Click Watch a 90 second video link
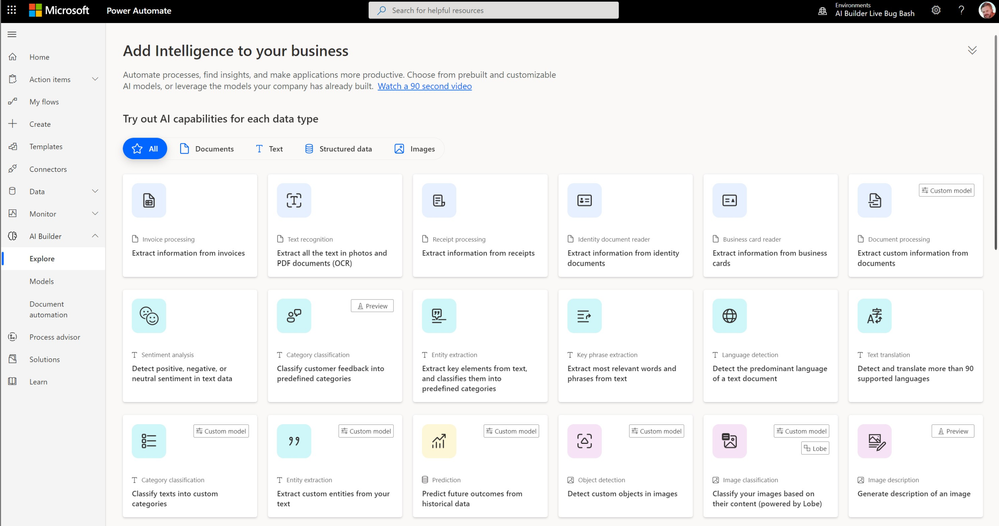The image size is (999, 526). pos(424,86)
